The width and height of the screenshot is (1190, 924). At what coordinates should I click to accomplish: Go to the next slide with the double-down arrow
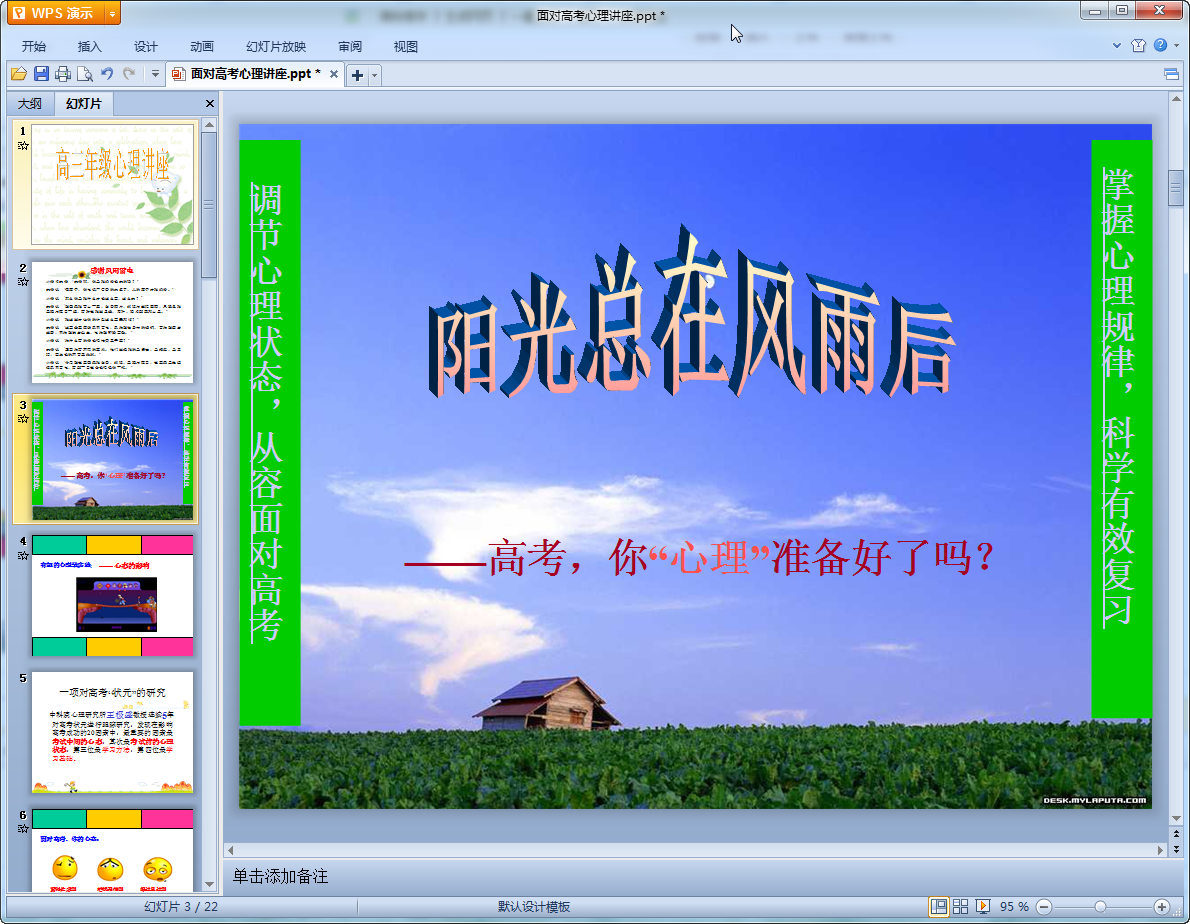pos(1176,849)
